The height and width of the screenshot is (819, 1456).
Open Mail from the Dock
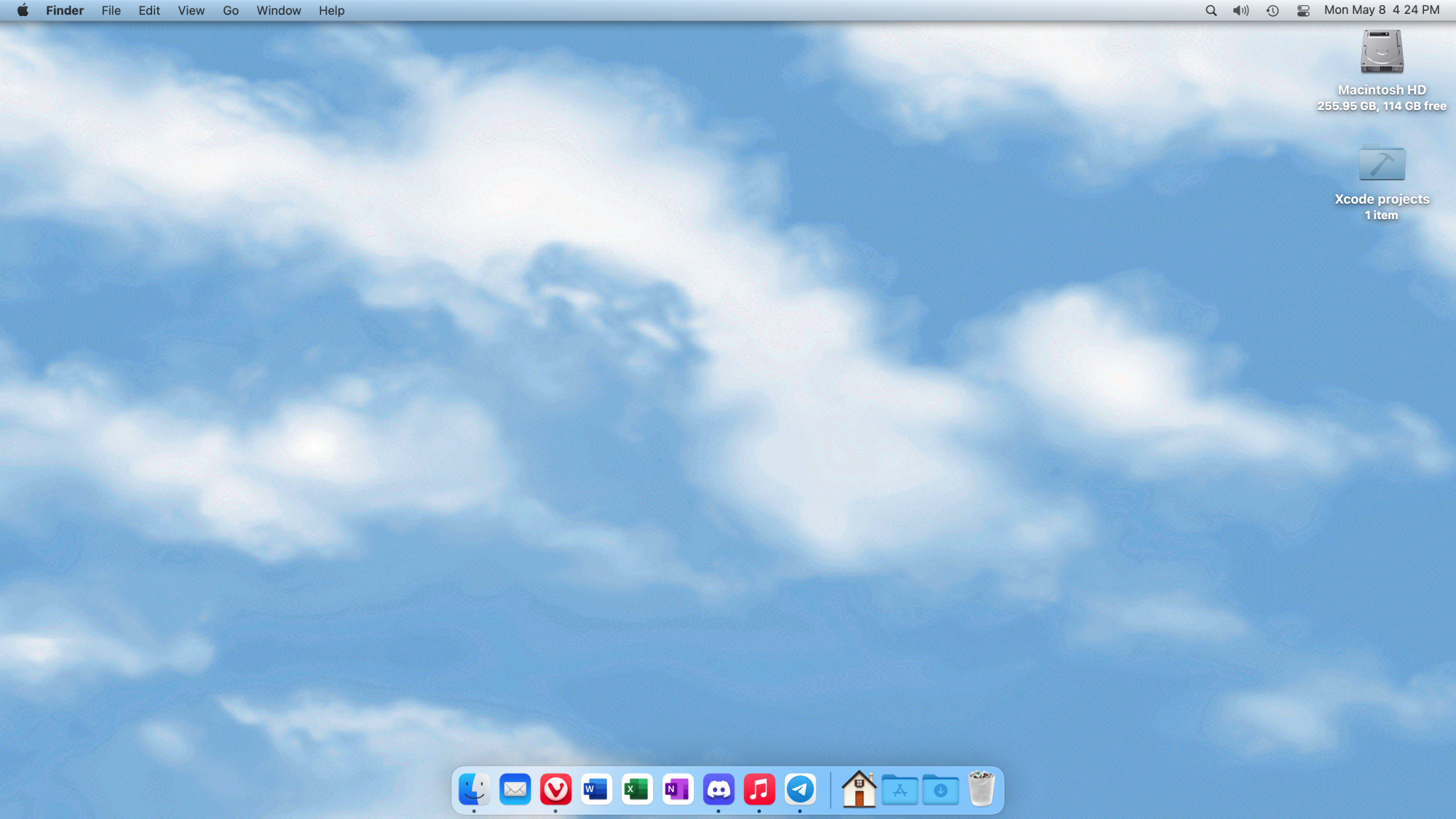515,788
